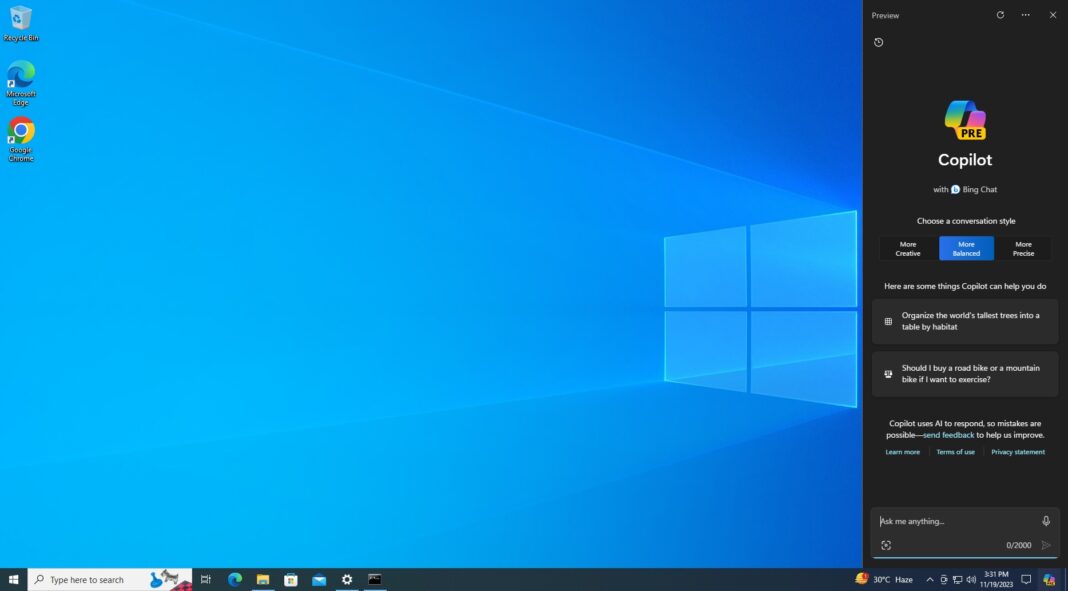The image size is (1068, 591).
Task: Select the More Creative conversation style
Action: (907, 248)
